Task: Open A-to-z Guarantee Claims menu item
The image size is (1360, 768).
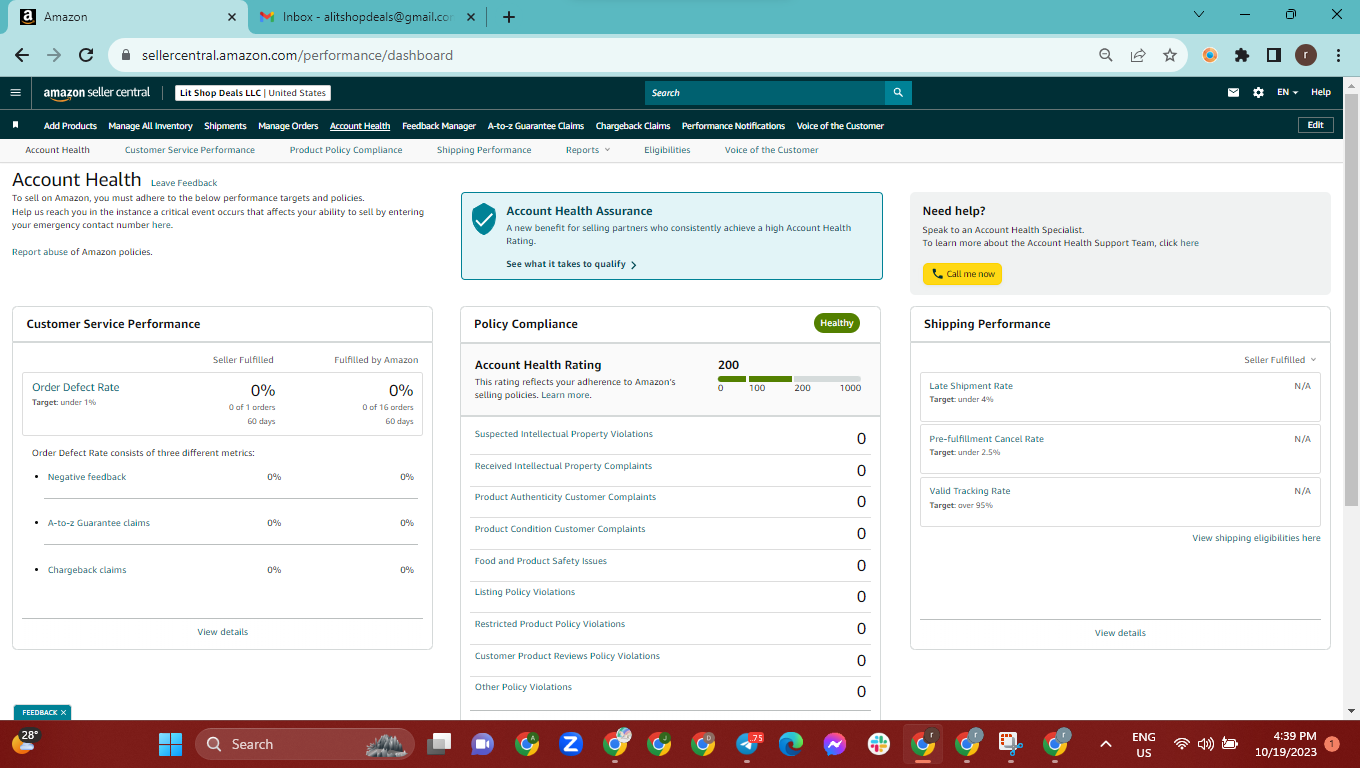Action: tap(536, 126)
